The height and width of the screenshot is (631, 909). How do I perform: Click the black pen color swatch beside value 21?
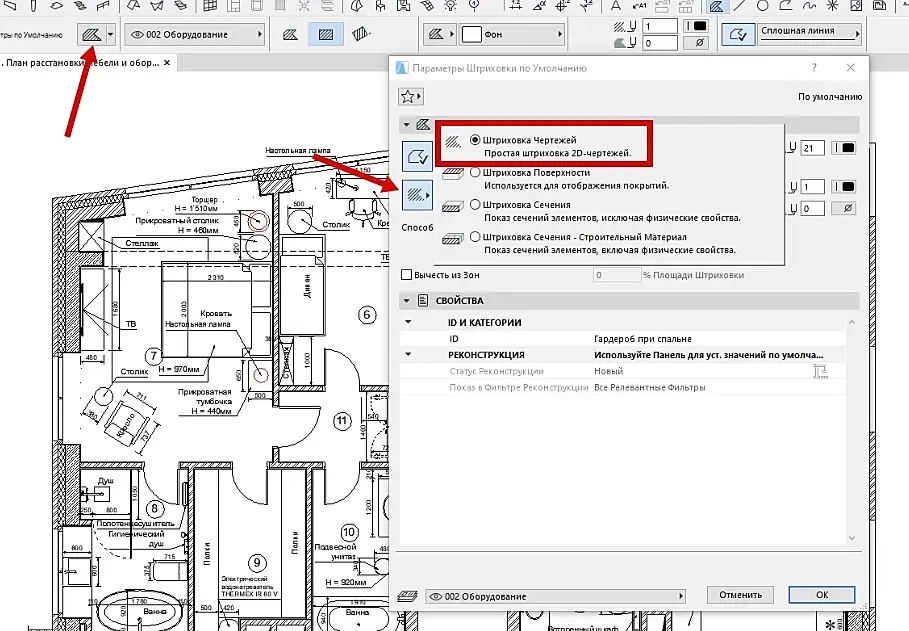point(846,148)
